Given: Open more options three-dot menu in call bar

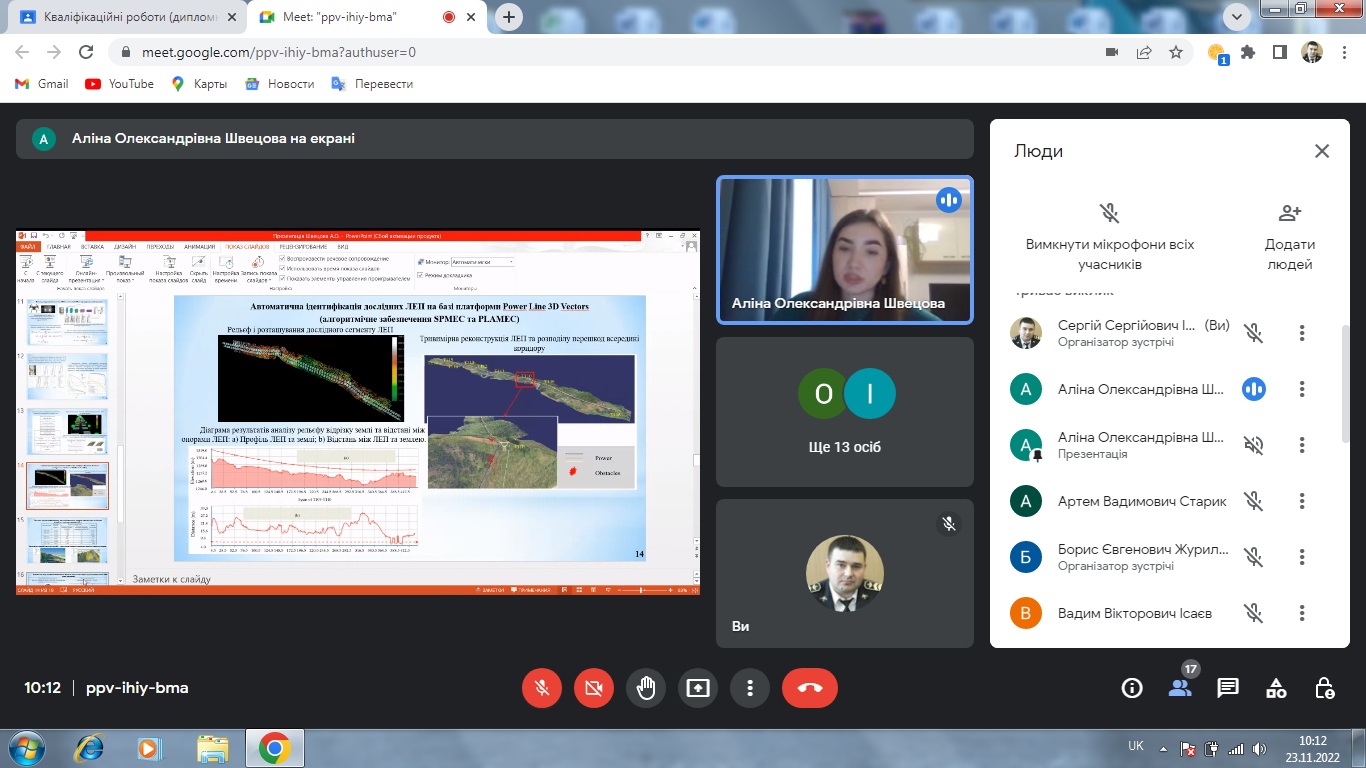Looking at the screenshot, I should pos(750,688).
